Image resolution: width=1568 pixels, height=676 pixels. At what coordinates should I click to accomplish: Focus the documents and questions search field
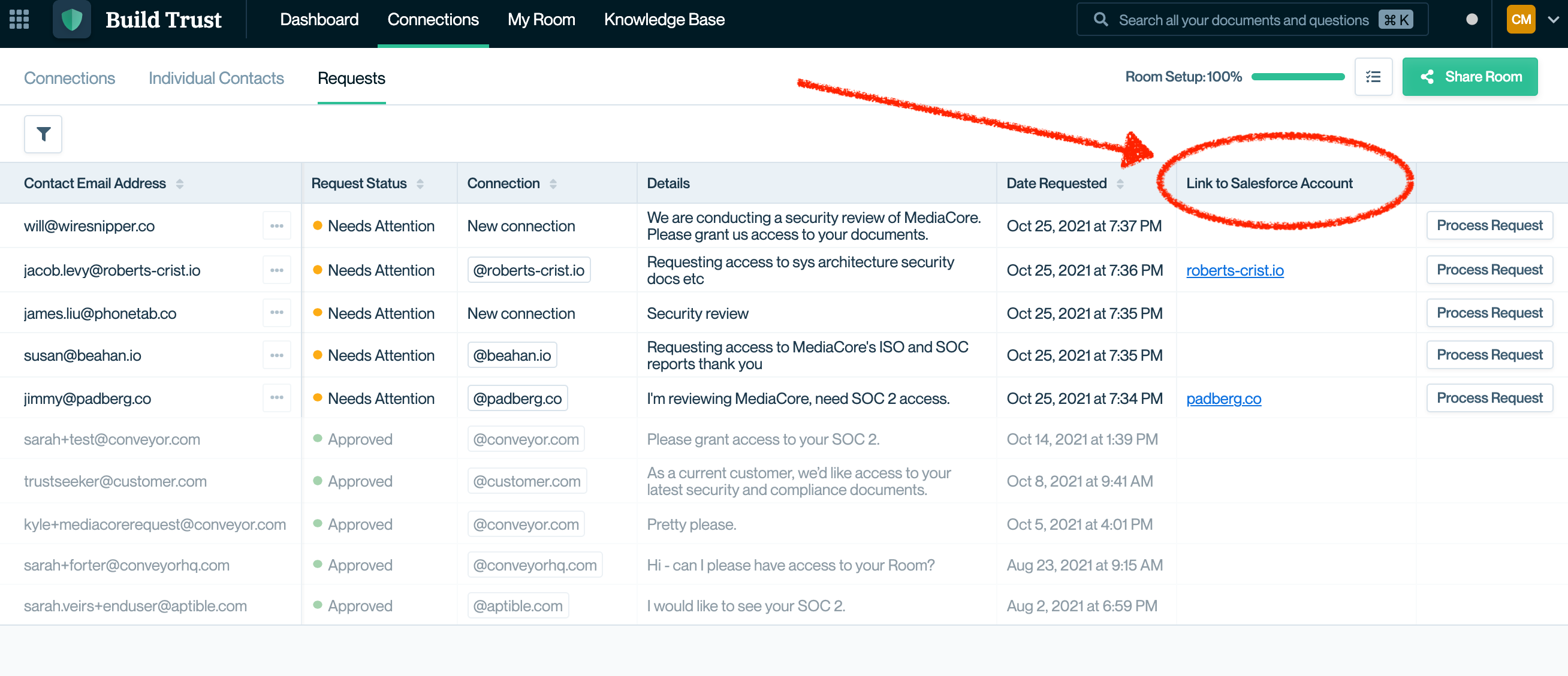point(1252,19)
